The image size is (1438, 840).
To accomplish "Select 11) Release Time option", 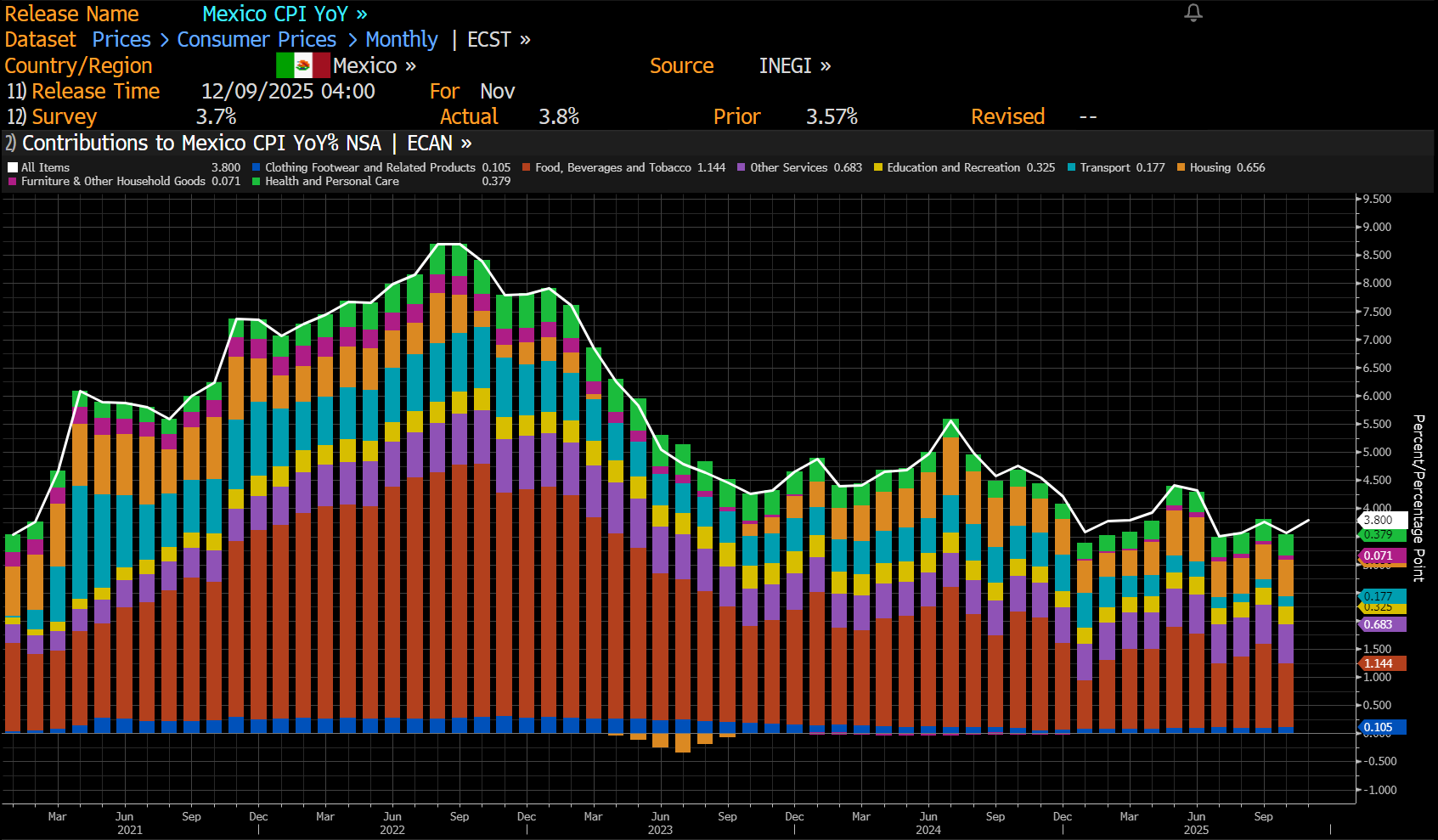I will click(x=83, y=91).
